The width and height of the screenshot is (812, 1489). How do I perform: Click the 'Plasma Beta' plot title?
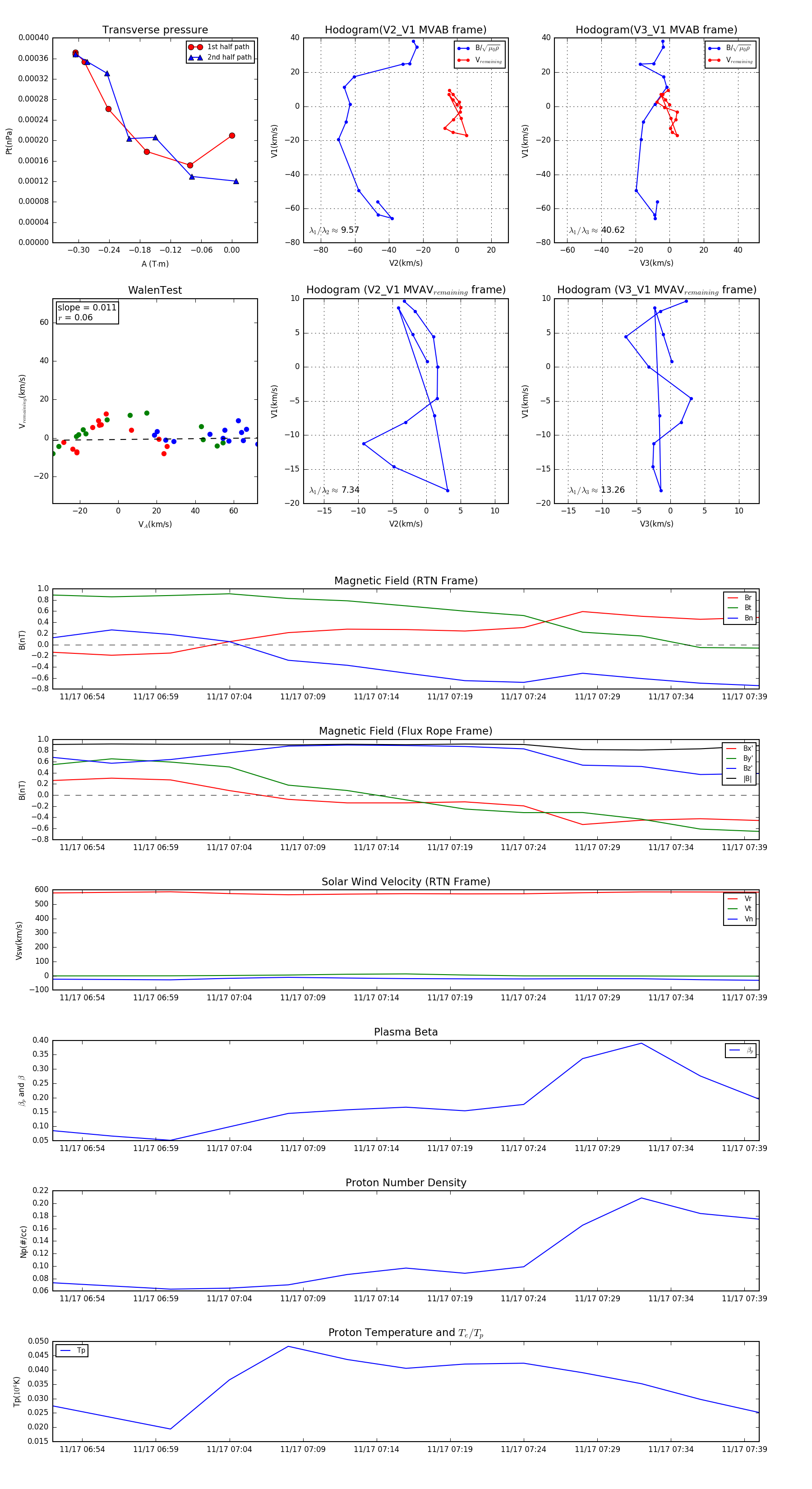click(x=406, y=1032)
